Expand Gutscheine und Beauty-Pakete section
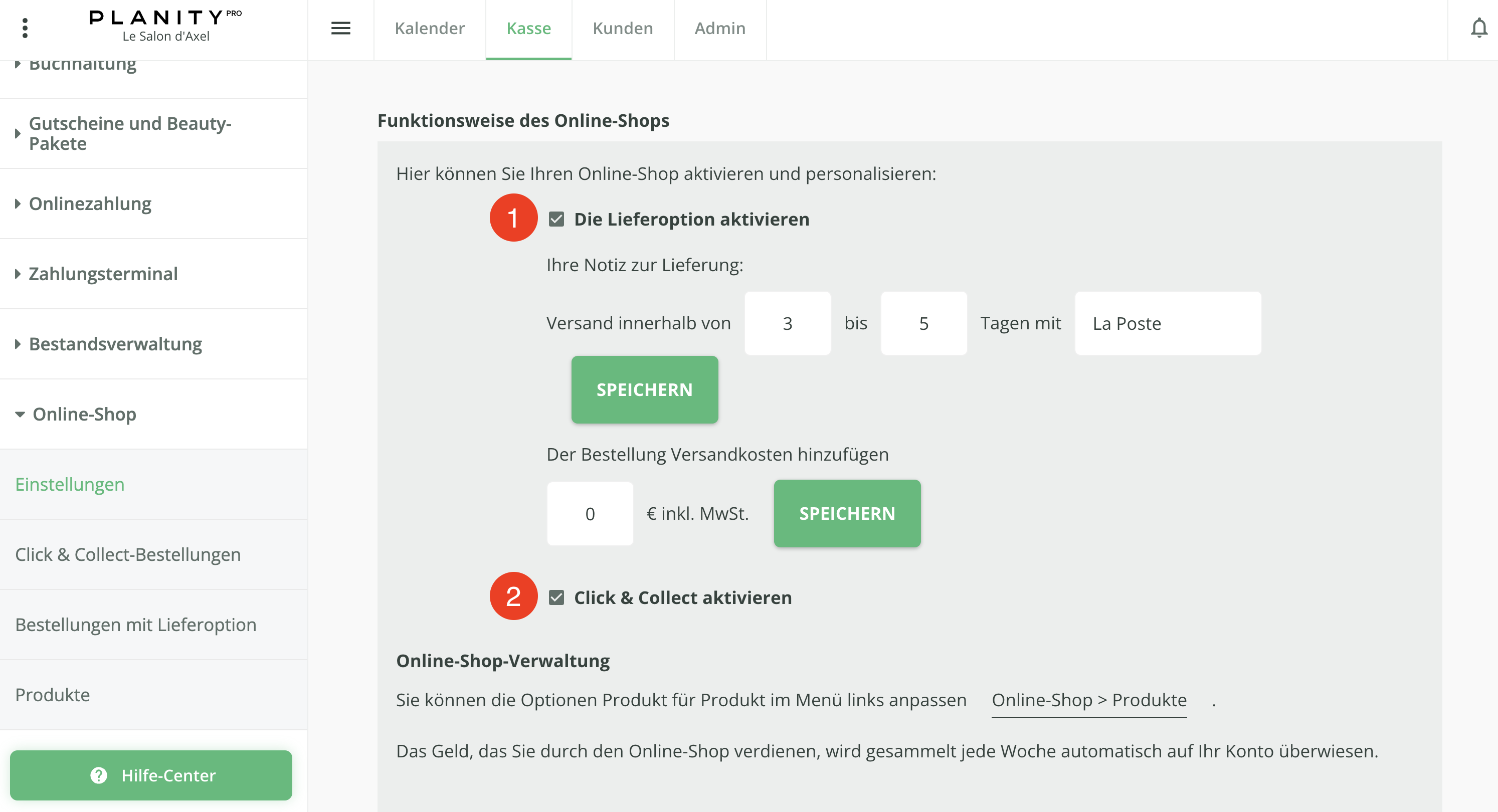This screenshot has width=1498, height=812. coord(130,134)
